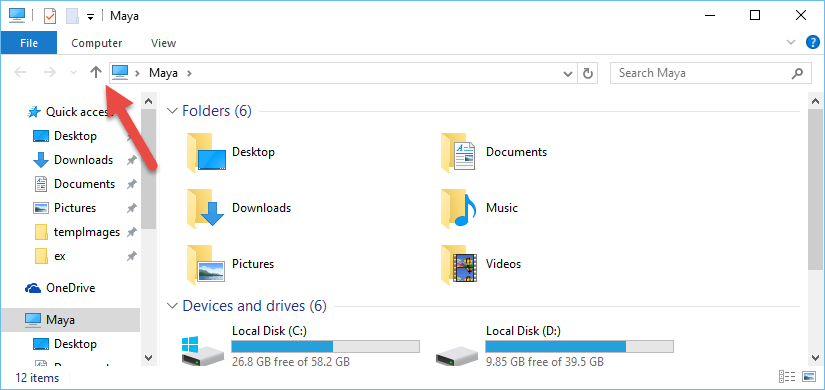The height and width of the screenshot is (390, 825).
Task: Click the search magnifier icon
Action: 797,73
